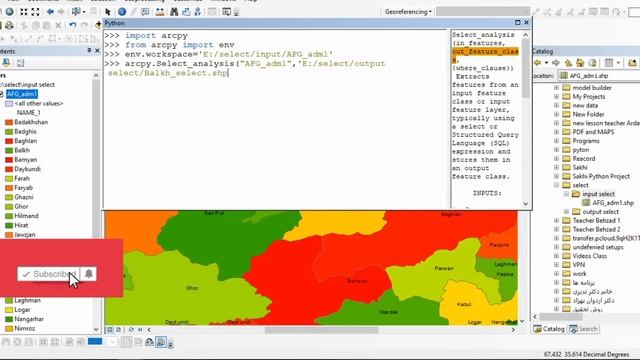Viewport: 640px width, 360px height.
Task: Open the Go To XY tool
Action: click(x=198, y=12)
